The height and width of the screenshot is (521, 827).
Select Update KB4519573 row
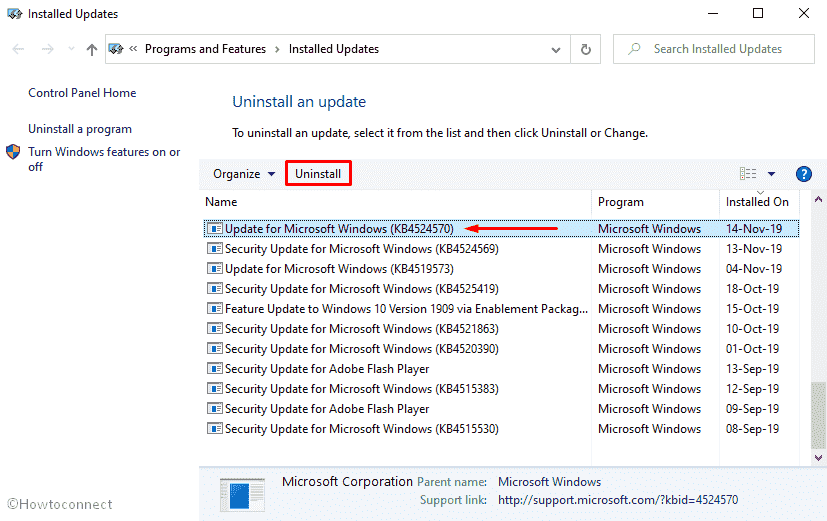point(501,269)
